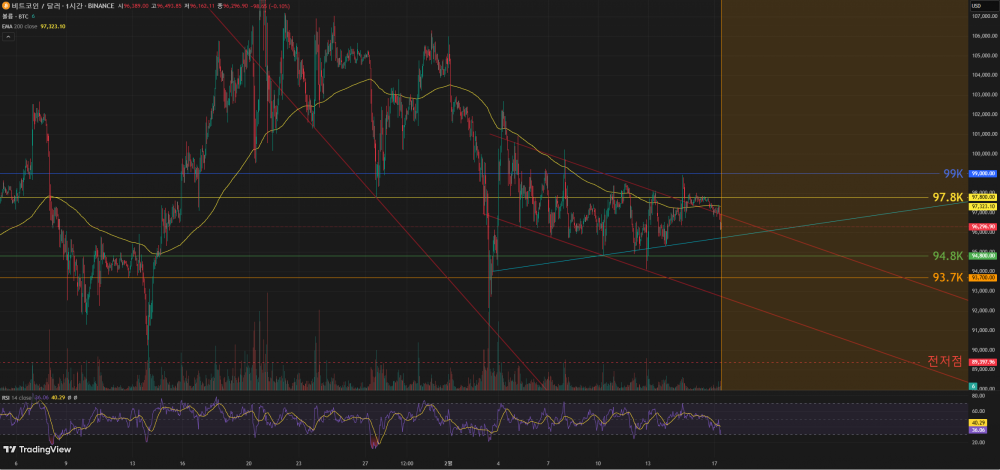
Task: Click the orange 93.7K text label
Action: pos(946,277)
